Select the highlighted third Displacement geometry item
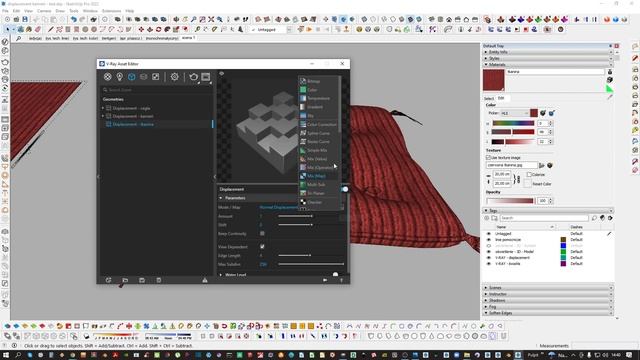 (133, 124)
